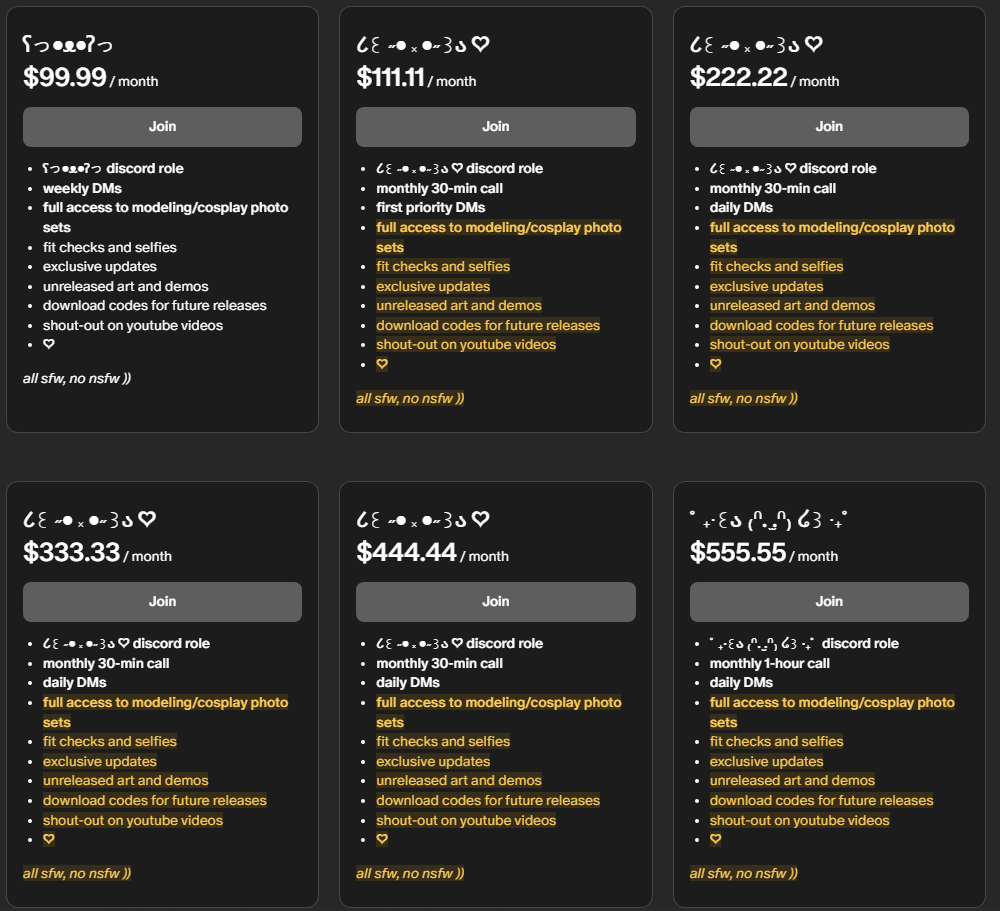Join the $333.33 per month tier
1000x911 pixels.
click(162, 602)
